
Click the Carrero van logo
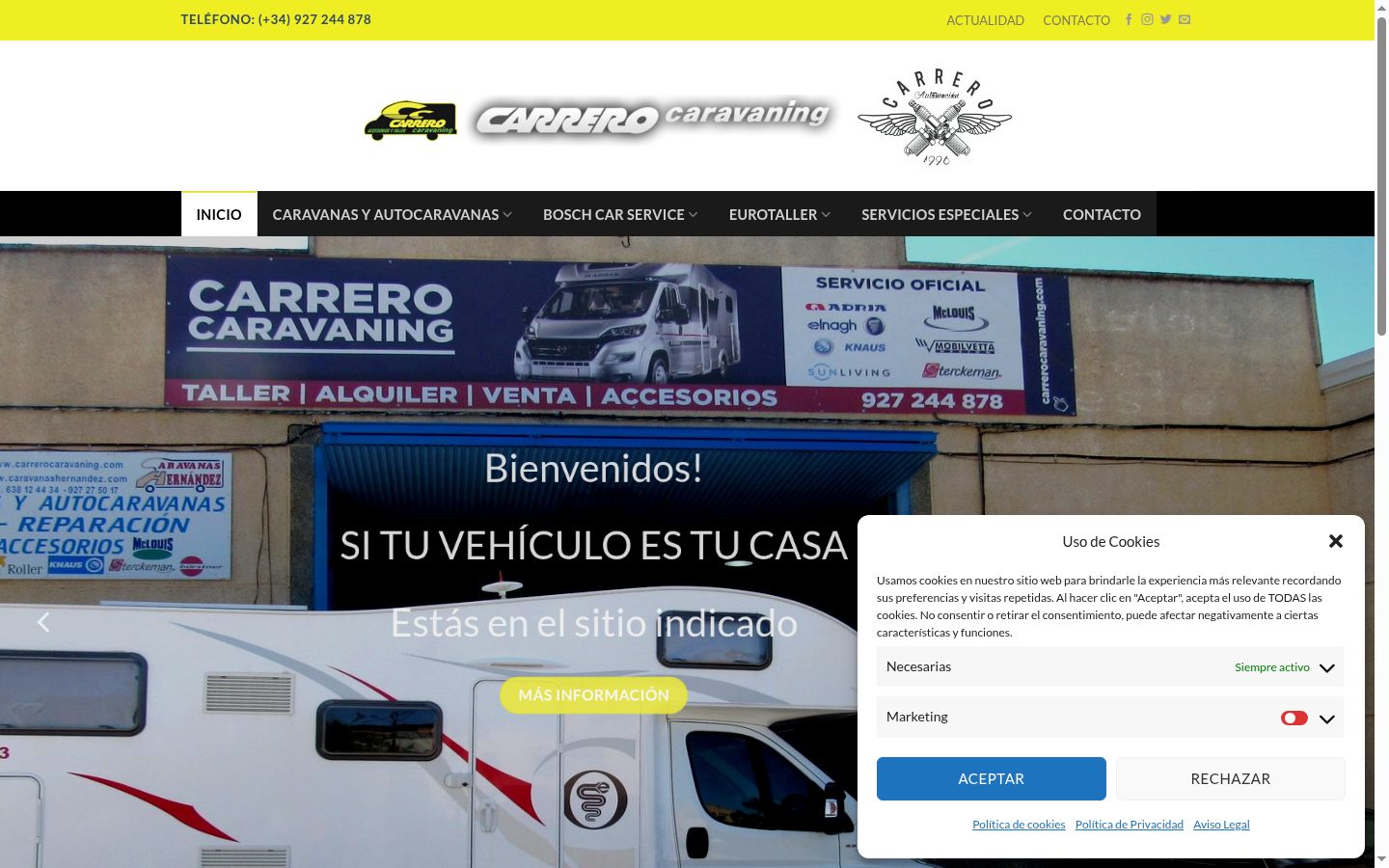[411, 121]
